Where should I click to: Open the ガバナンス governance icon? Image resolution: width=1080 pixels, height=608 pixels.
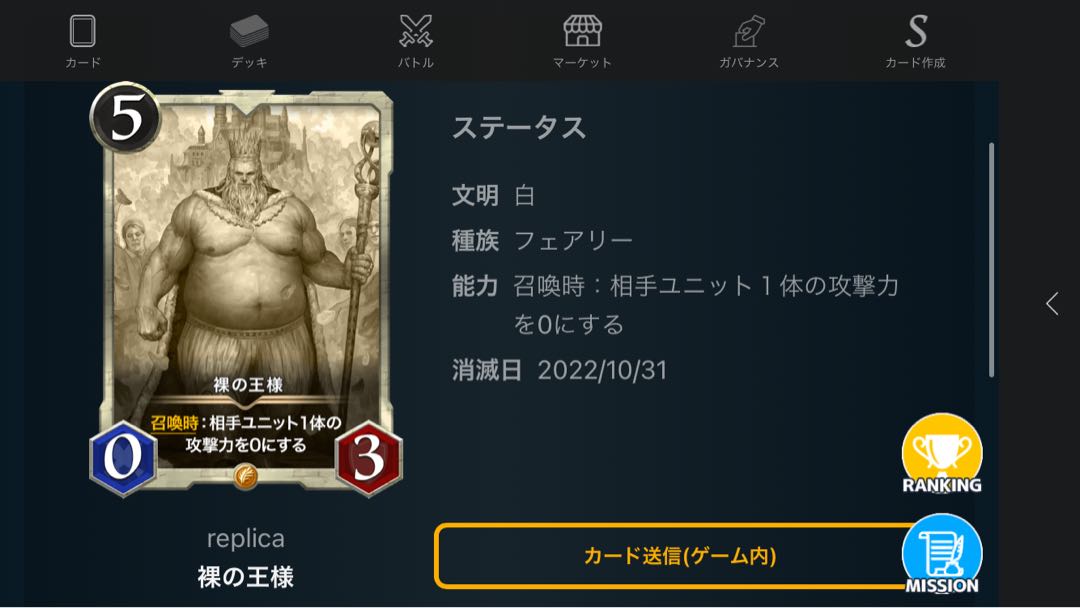(749, 32)
